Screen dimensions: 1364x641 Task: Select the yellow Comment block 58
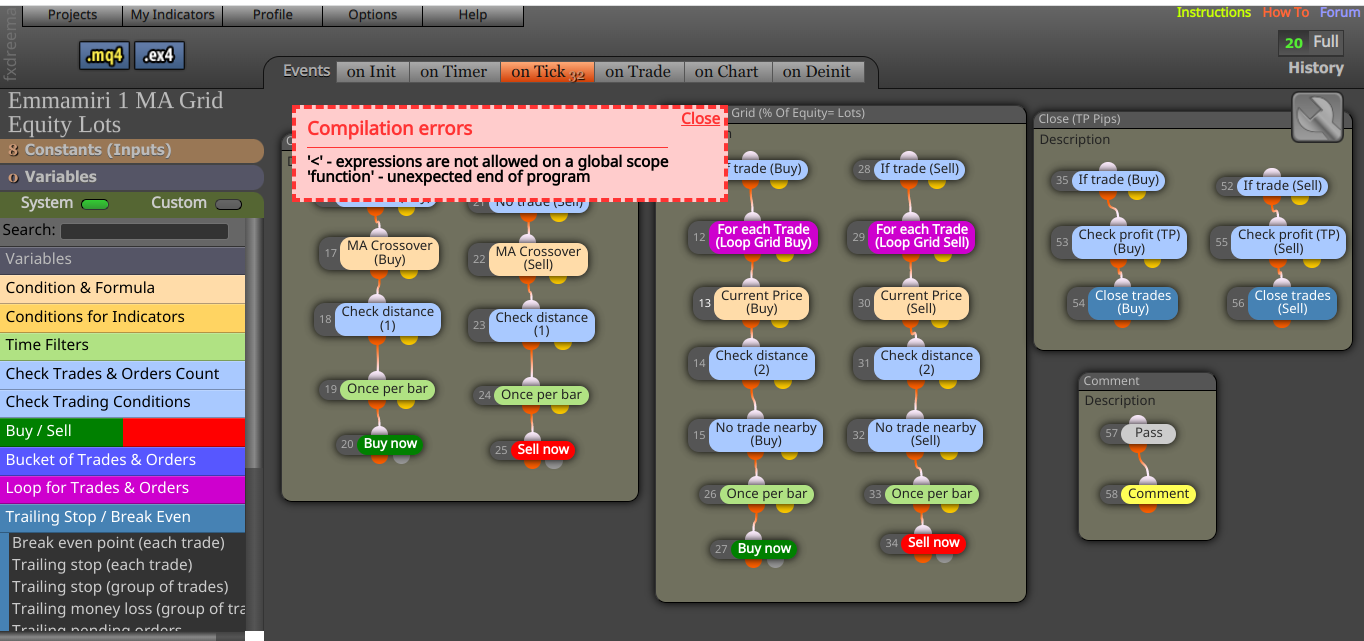click(1159, 494)
